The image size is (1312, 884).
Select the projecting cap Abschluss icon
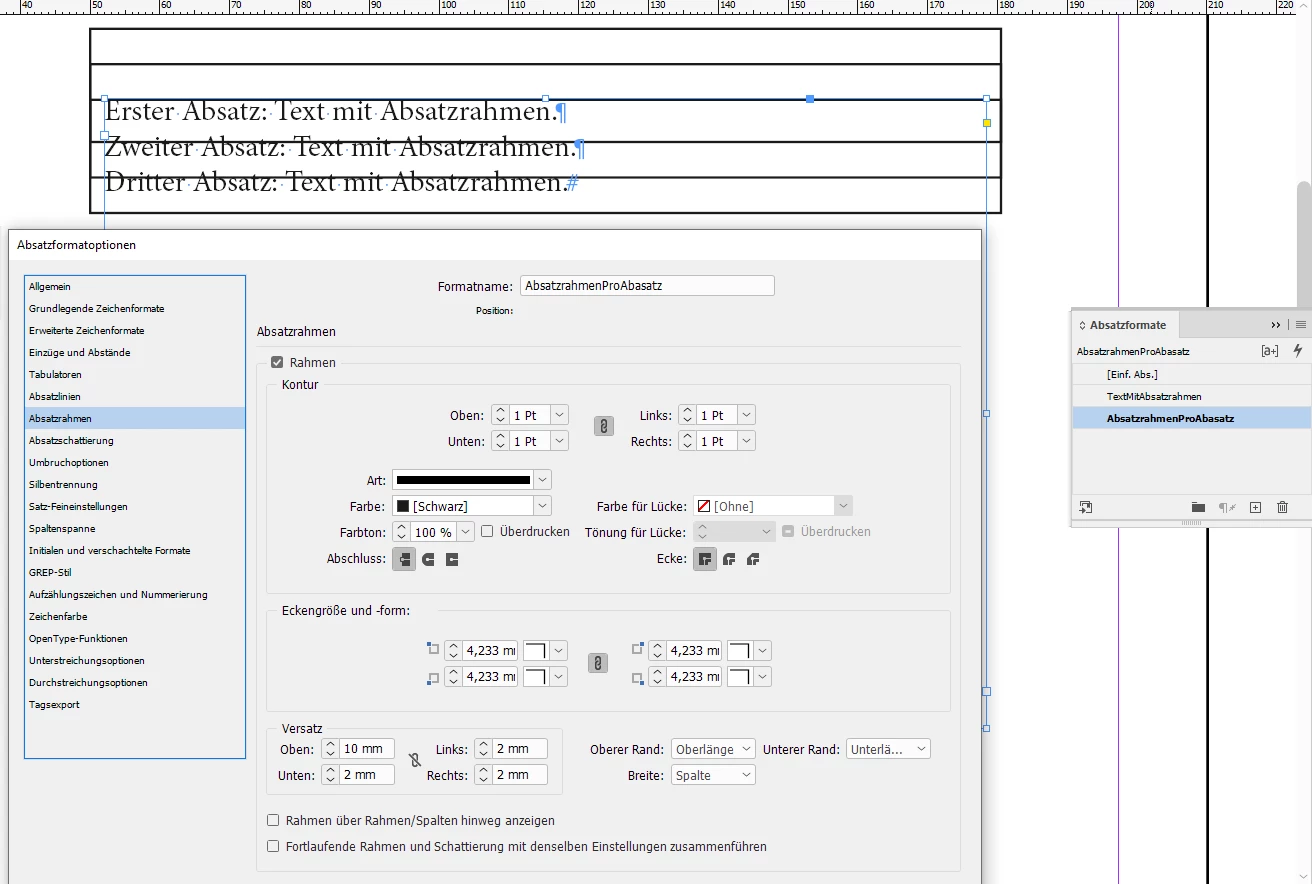(x=452, y=559)
